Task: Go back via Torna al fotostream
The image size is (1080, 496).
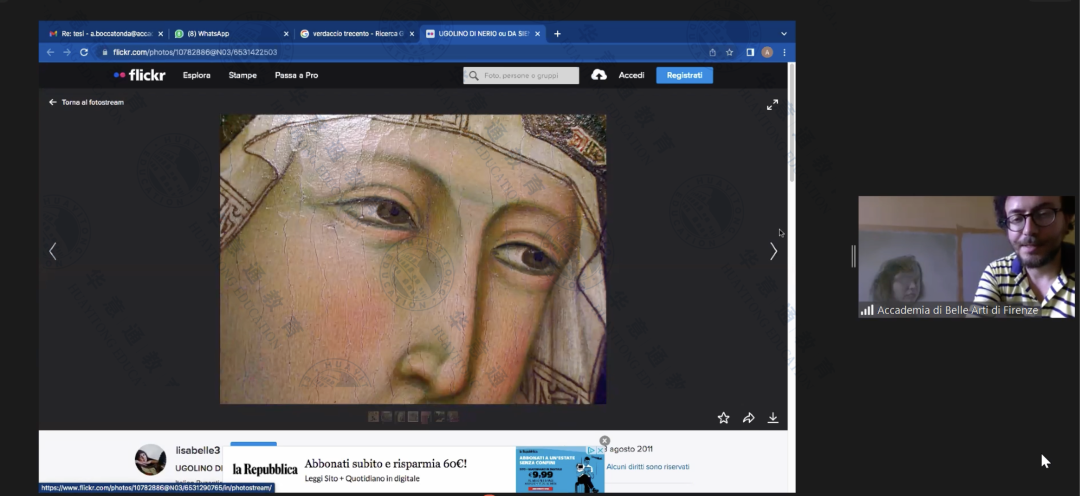Action: point(86,102)
